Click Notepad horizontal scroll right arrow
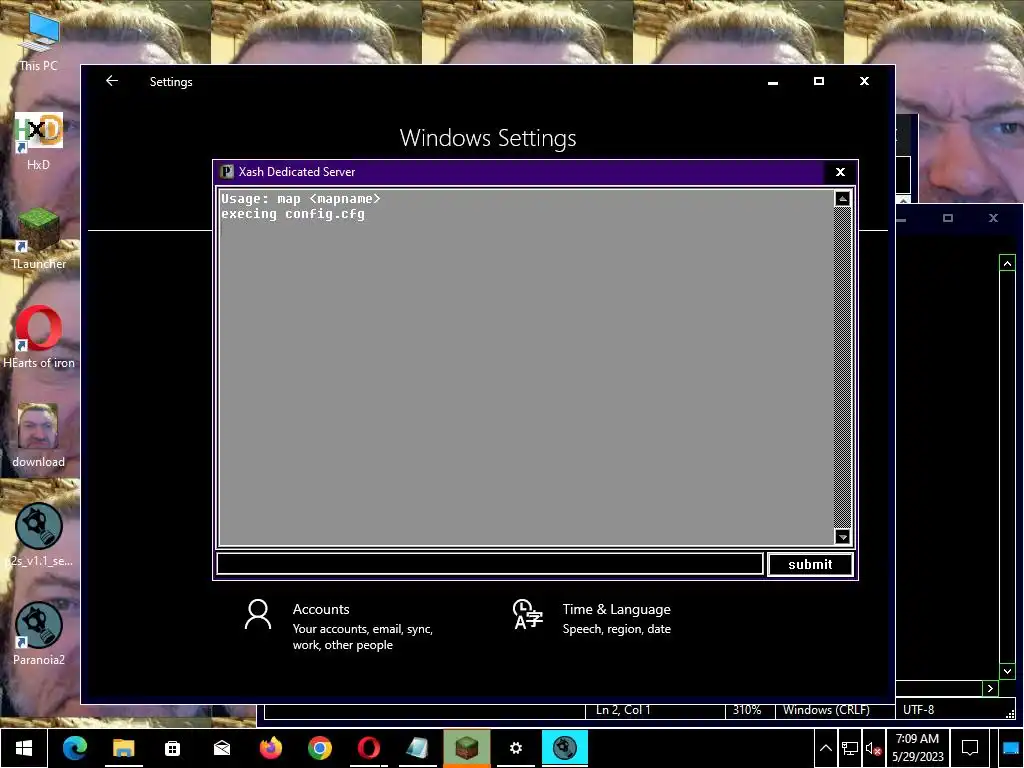Viewport: 1024px width, 768px height. coord(991,688)
